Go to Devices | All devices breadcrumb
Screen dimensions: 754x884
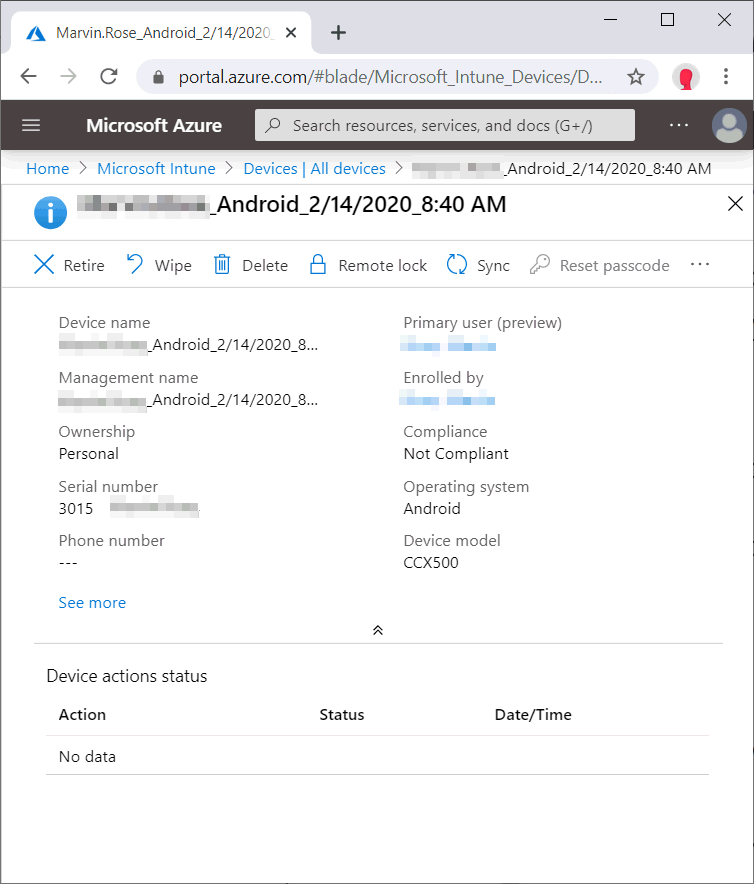tap(314, 169)
